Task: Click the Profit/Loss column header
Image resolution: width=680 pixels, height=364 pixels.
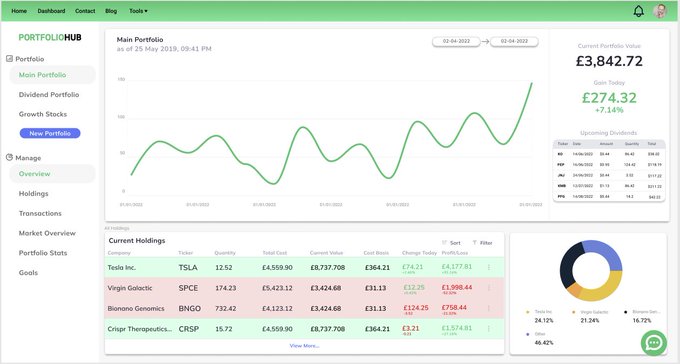Action: [454, 253]
